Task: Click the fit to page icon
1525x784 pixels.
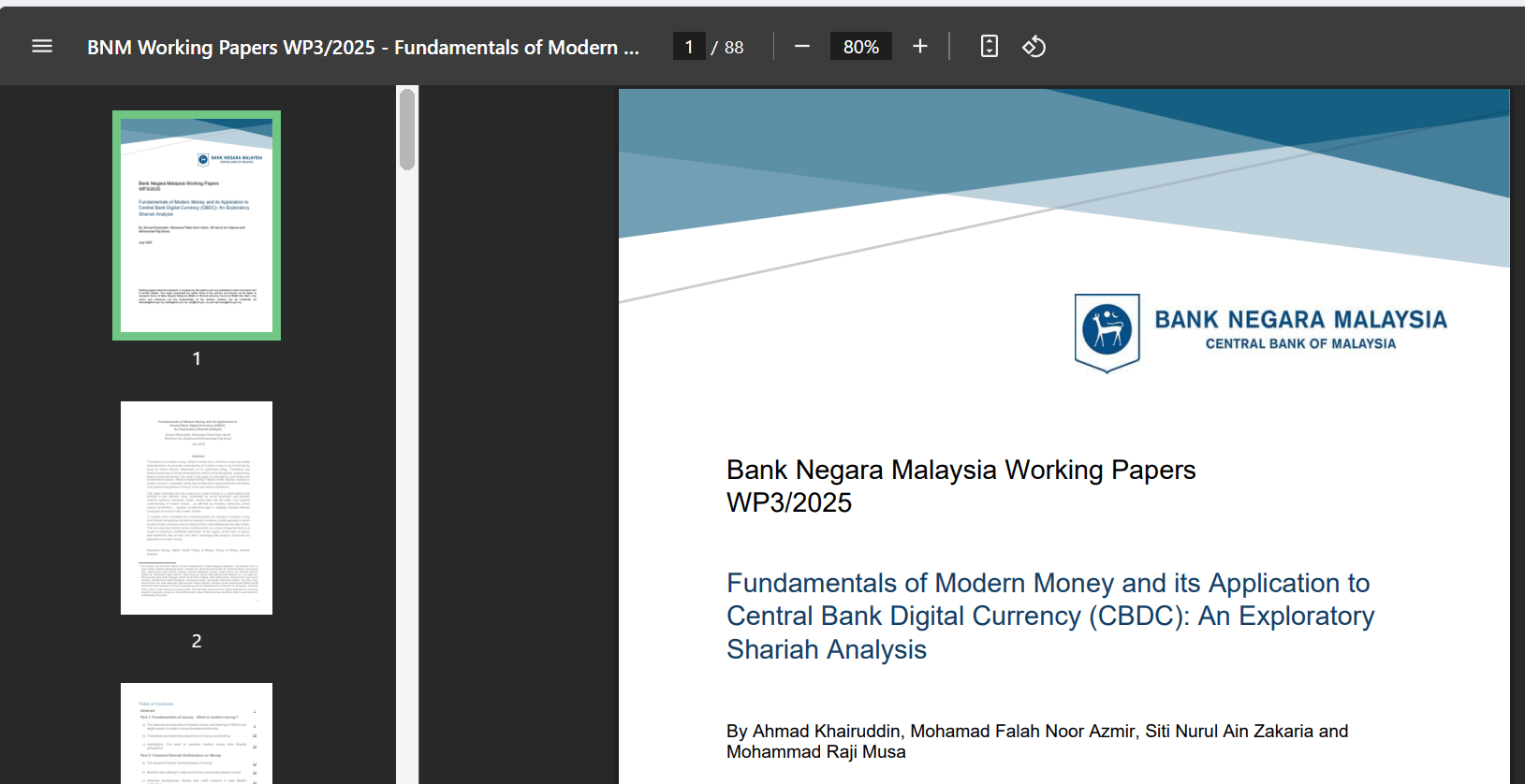Action: pyautogui.click(x=989, y=47)
